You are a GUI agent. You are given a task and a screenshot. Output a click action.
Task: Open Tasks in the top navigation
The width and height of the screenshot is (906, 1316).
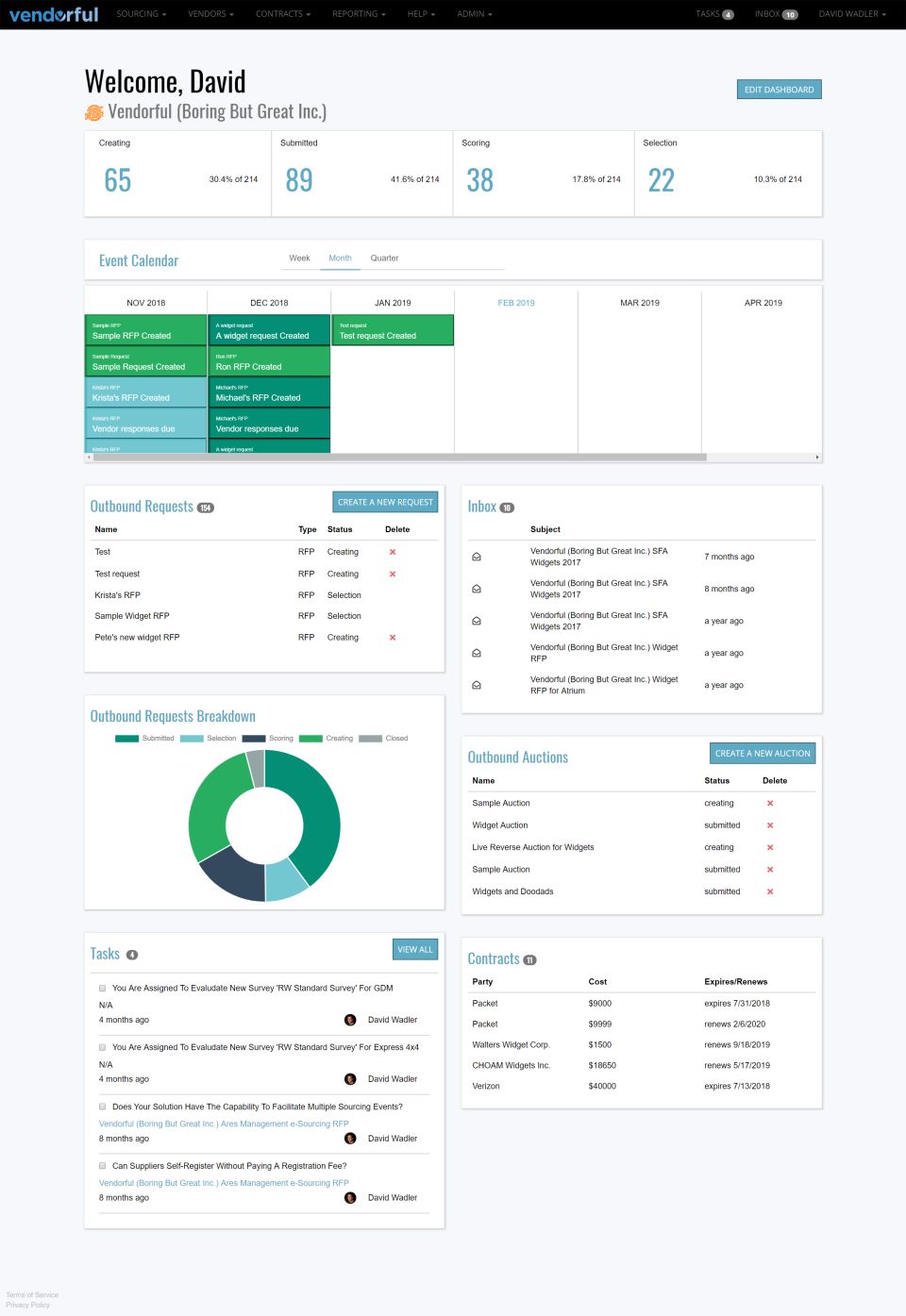click(x=714, y=14)
